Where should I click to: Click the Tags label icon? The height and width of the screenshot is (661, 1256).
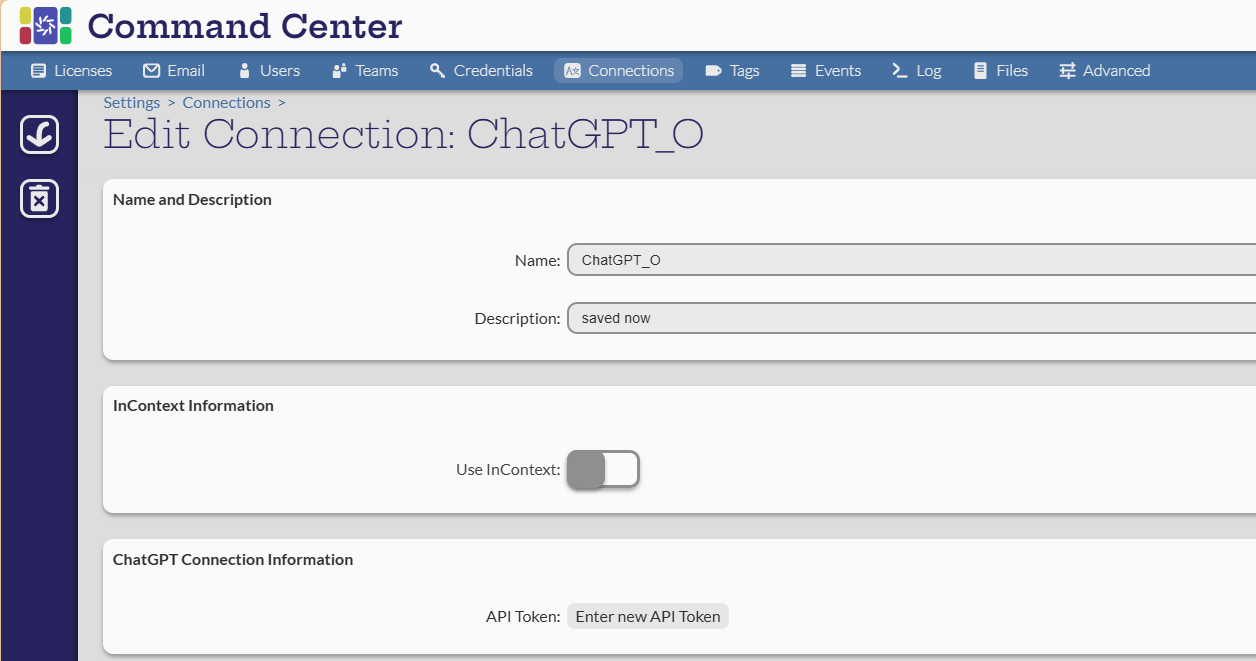coord(714,71)
